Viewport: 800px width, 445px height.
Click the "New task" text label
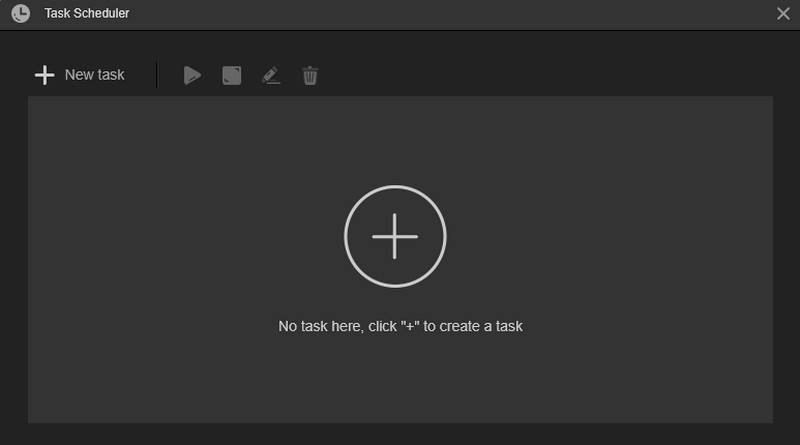[94, 75]
